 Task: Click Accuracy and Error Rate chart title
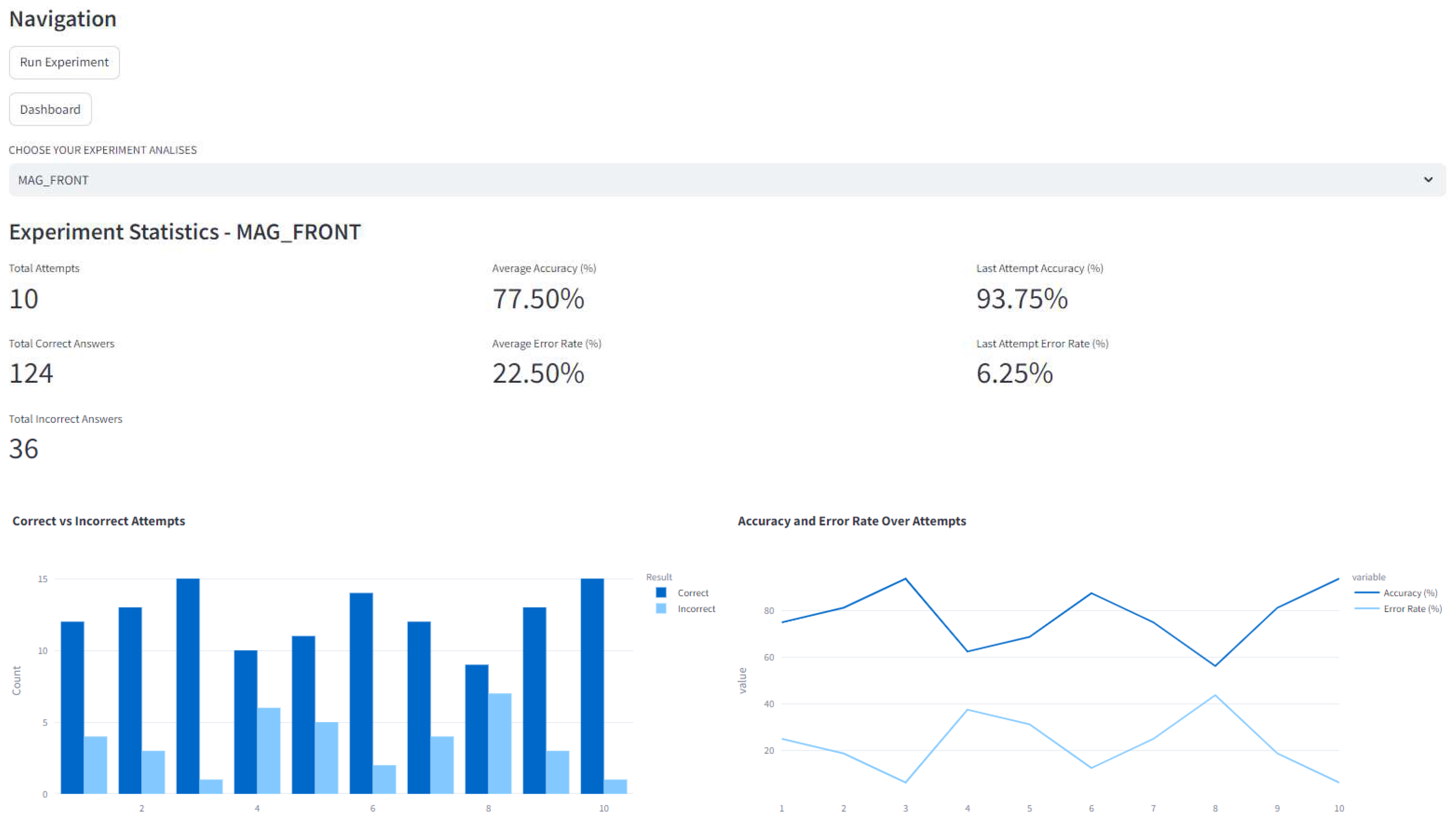pos(851,521)
